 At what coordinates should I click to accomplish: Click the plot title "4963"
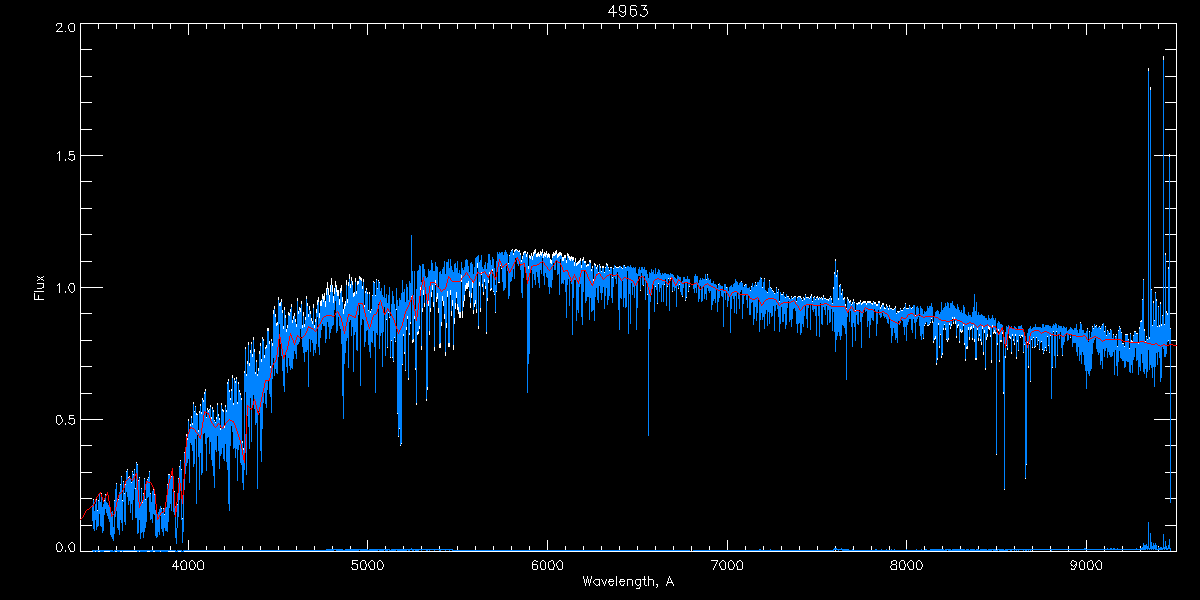pyautogui.click(x=629, y=11)
